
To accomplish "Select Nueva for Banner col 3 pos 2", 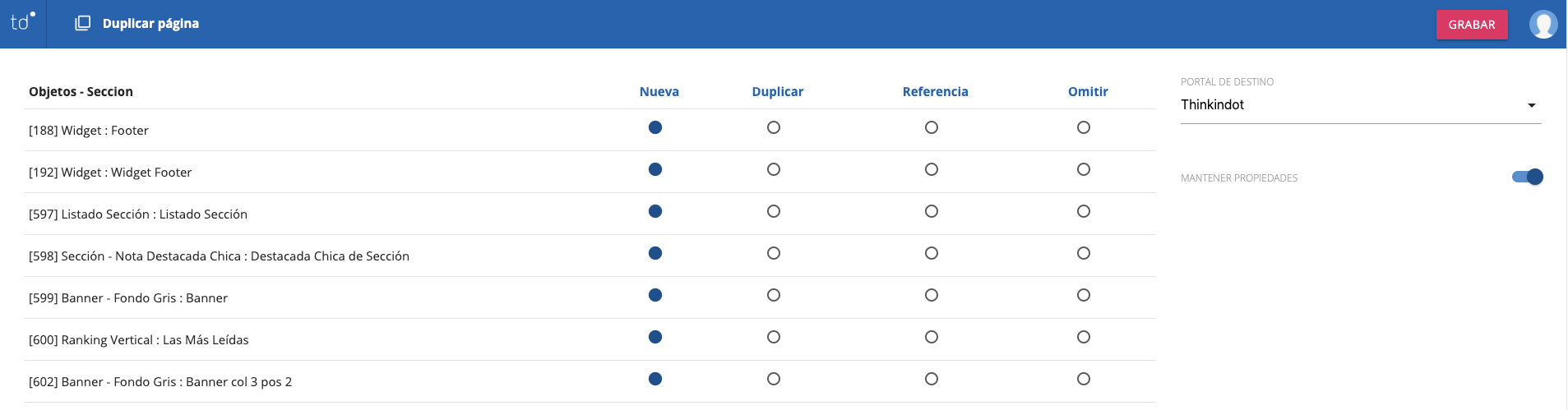I will [655, 379].
